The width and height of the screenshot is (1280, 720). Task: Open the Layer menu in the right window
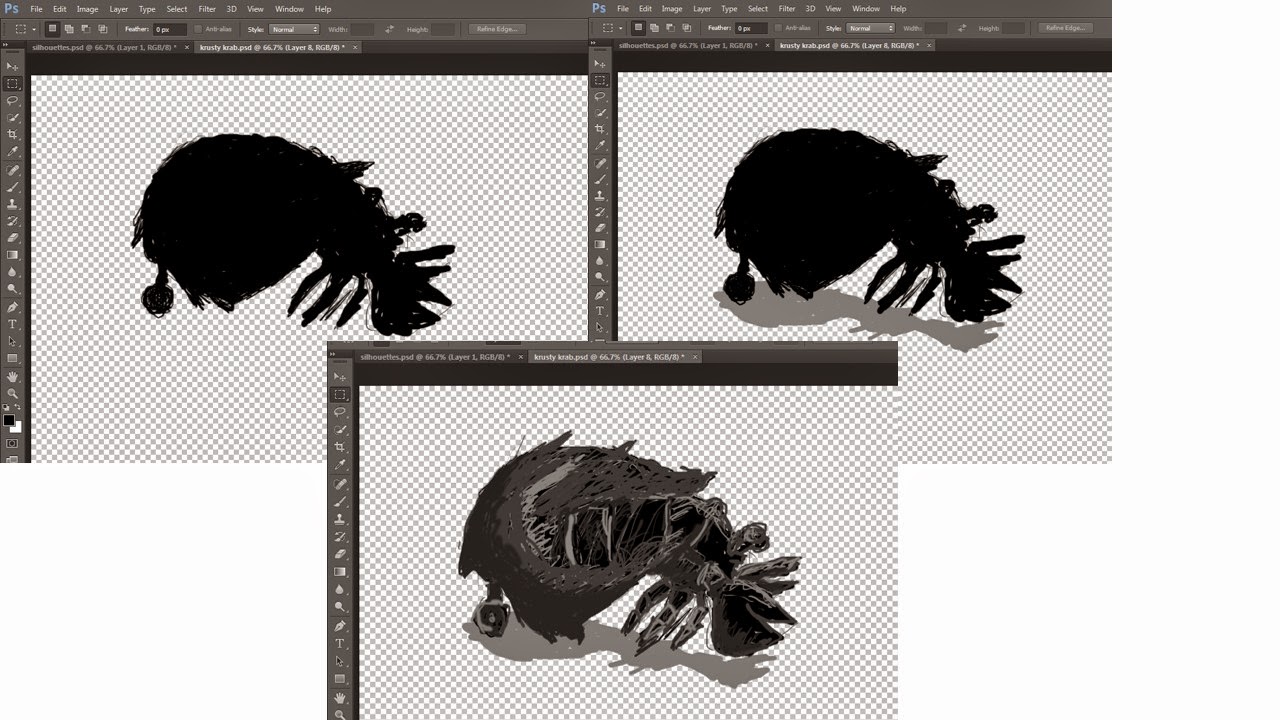click(702, 9)
